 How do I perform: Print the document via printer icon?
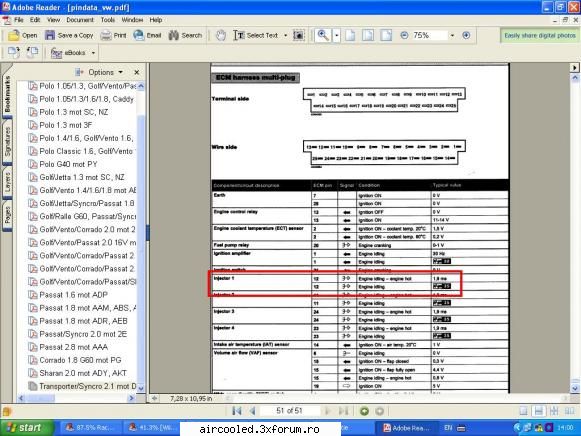113,35
